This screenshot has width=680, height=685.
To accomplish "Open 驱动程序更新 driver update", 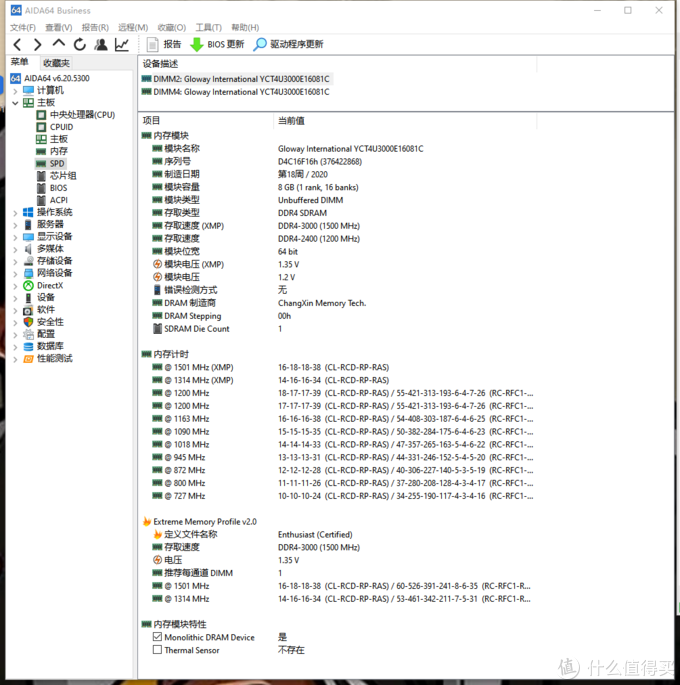I will pos(288,44).
